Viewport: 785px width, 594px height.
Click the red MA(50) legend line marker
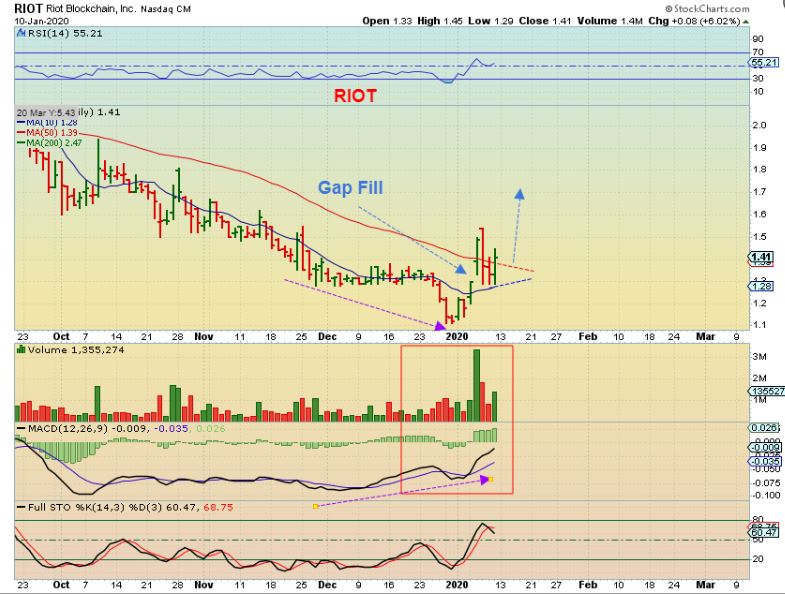[x=22, y=133]
